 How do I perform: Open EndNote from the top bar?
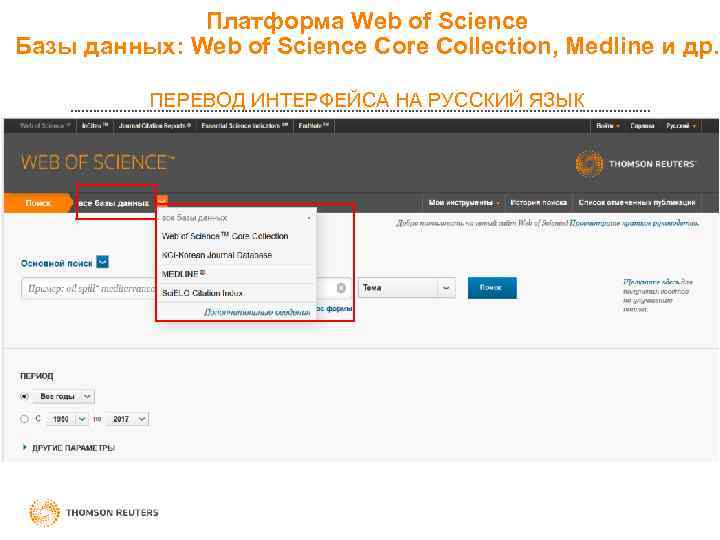(314, 125)
